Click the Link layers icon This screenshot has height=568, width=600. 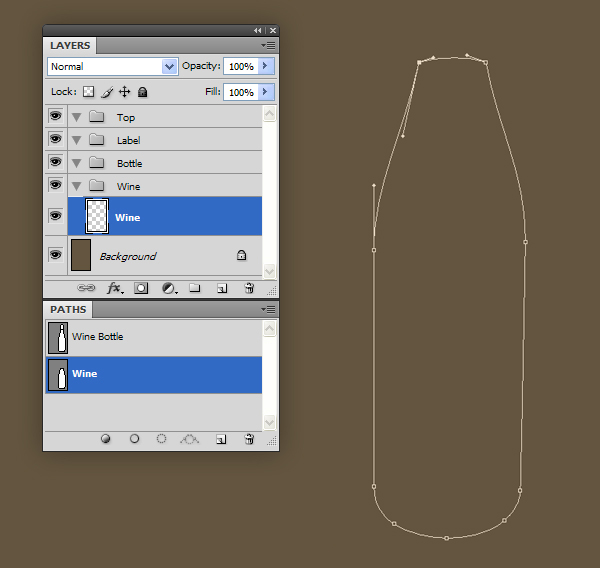pos(86,288)
